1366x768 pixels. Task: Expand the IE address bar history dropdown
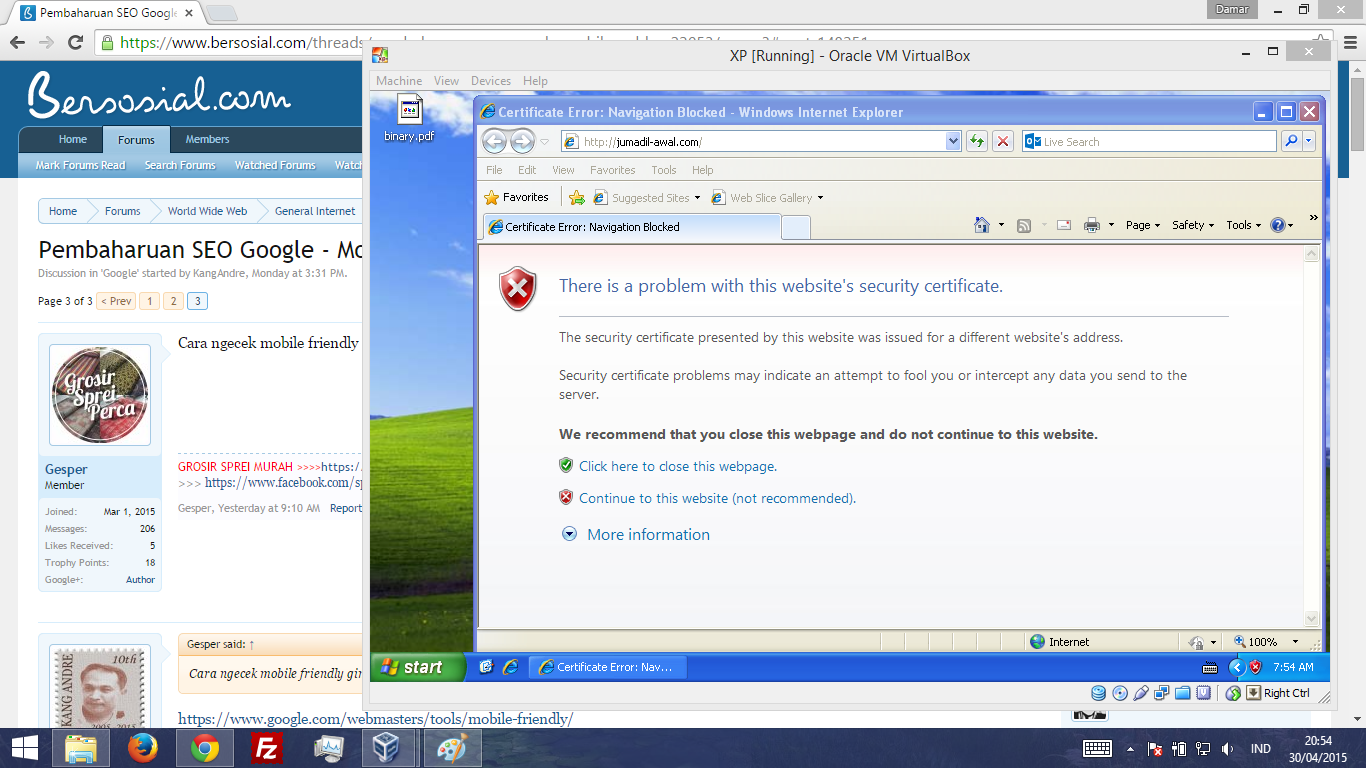953,141
